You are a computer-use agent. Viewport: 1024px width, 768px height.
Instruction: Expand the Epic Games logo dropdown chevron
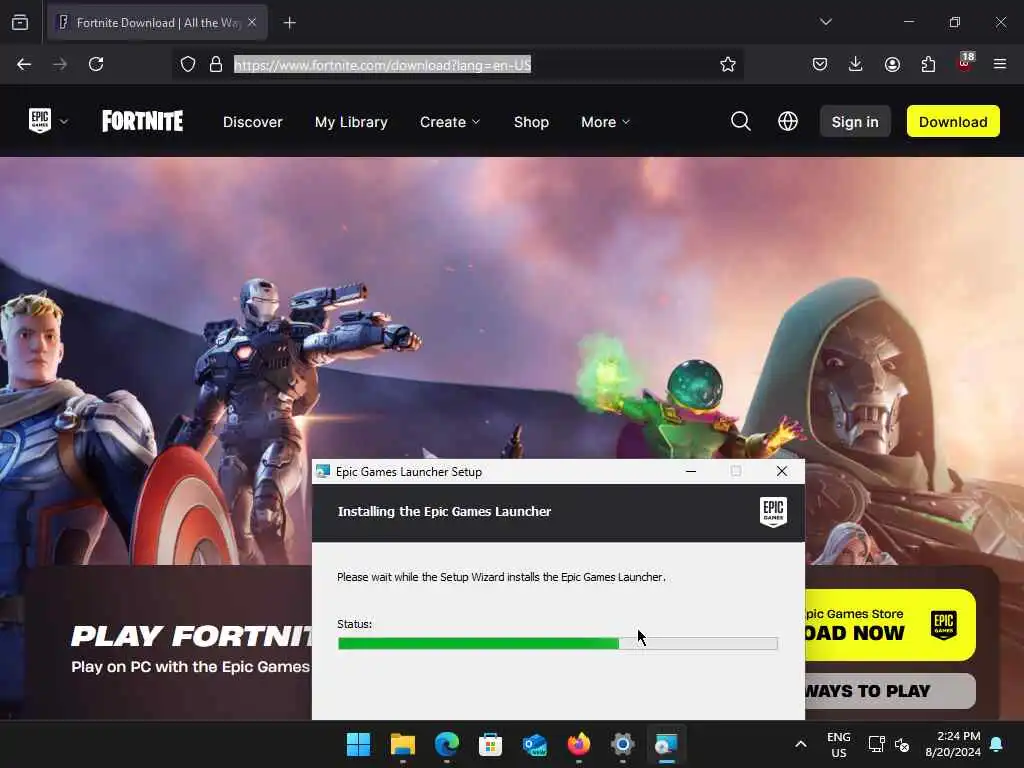pyautogui.click(x=64, y=121)
